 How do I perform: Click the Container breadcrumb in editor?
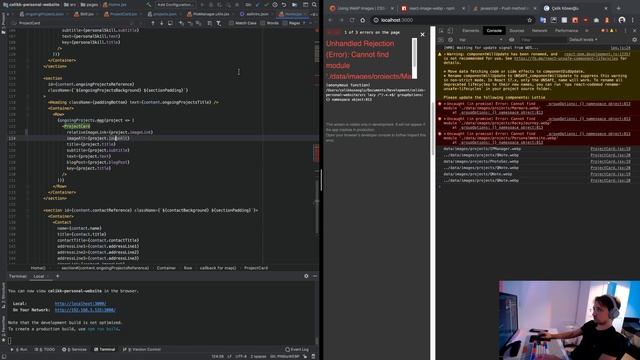[166, 268]
